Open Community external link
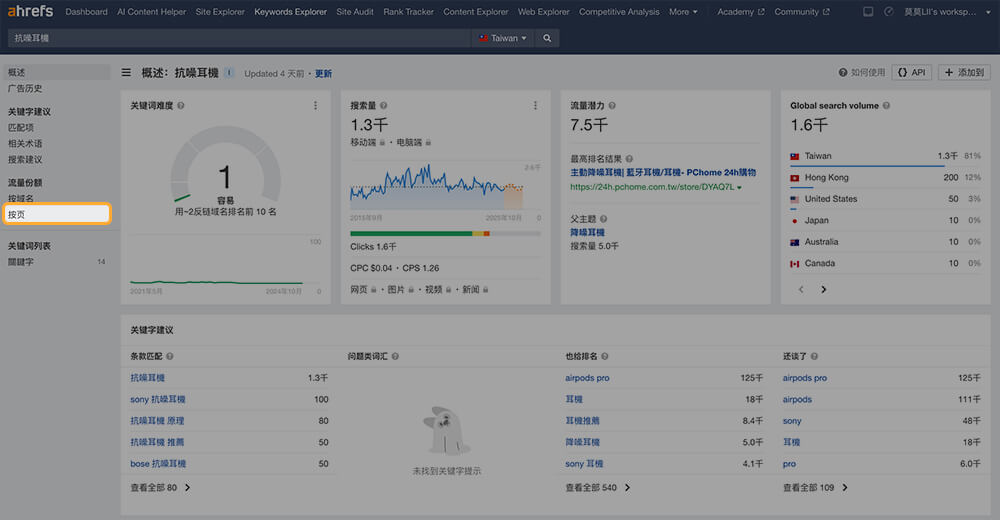 coord(802,11)
